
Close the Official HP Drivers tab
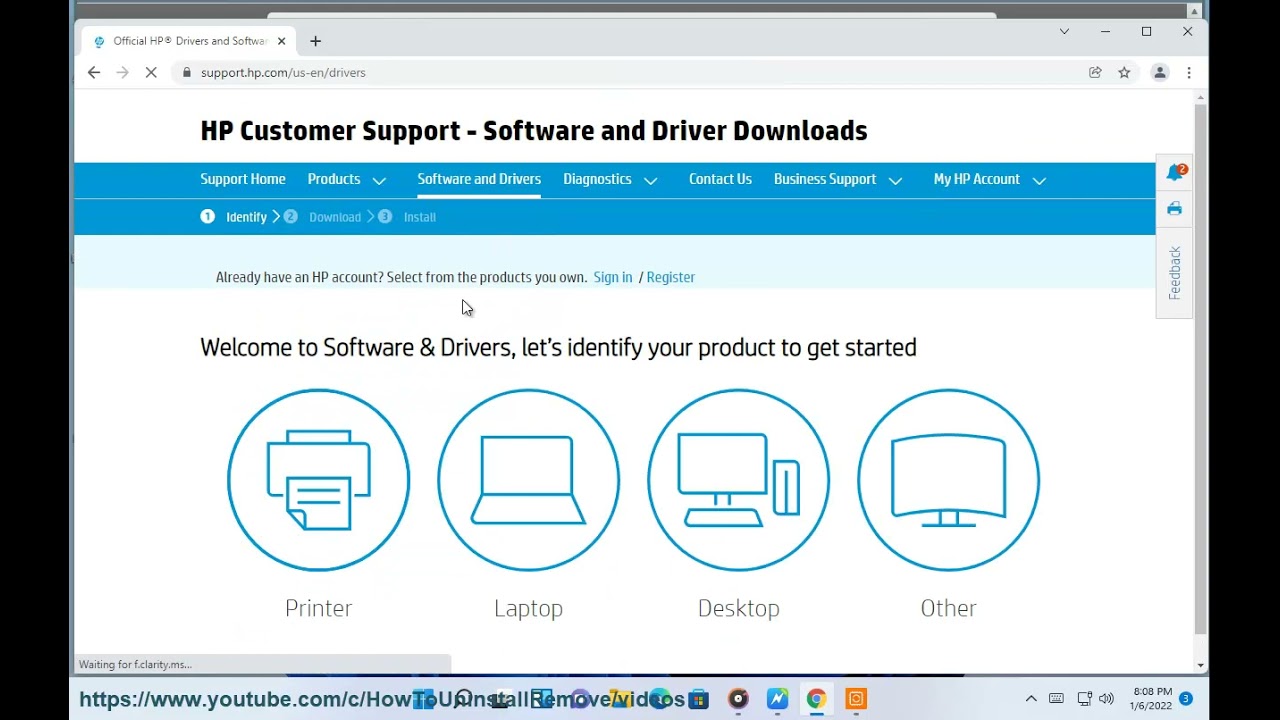pyautogui.click(x=281, y=41)
